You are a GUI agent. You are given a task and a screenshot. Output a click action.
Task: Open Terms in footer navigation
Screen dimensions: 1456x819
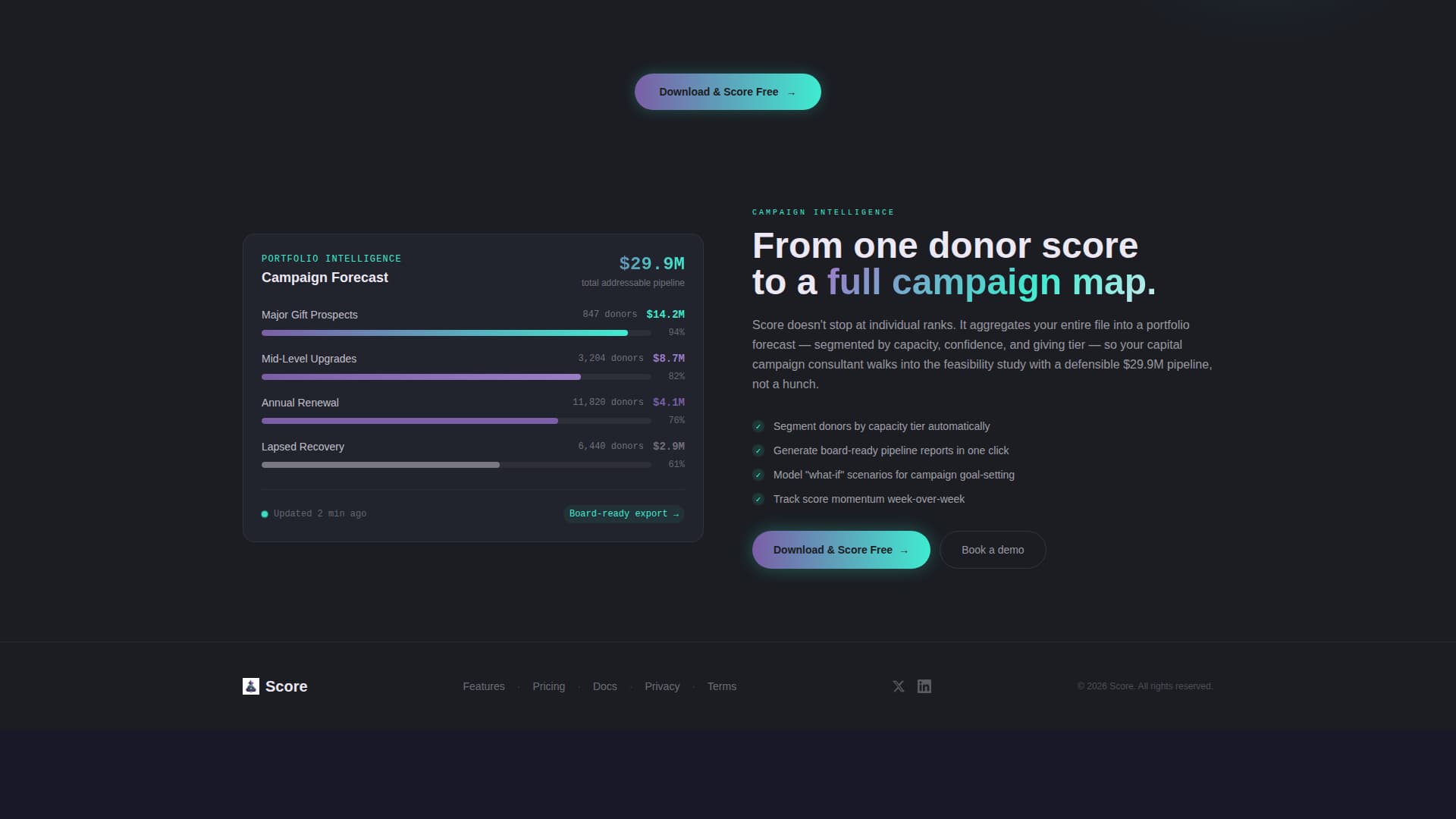tap(722, 686)
